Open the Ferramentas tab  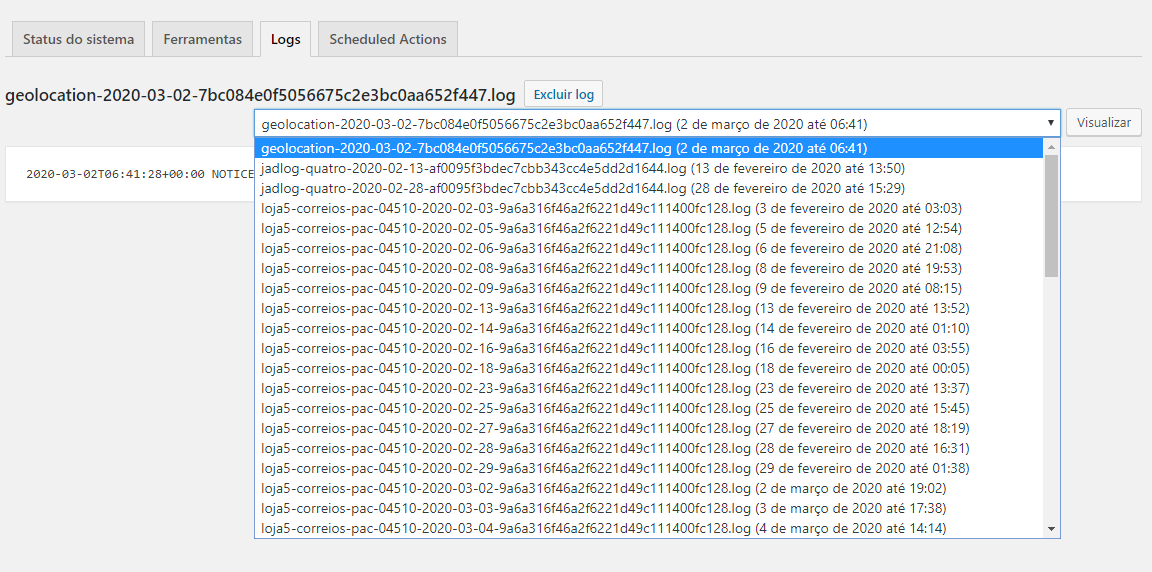203,39
